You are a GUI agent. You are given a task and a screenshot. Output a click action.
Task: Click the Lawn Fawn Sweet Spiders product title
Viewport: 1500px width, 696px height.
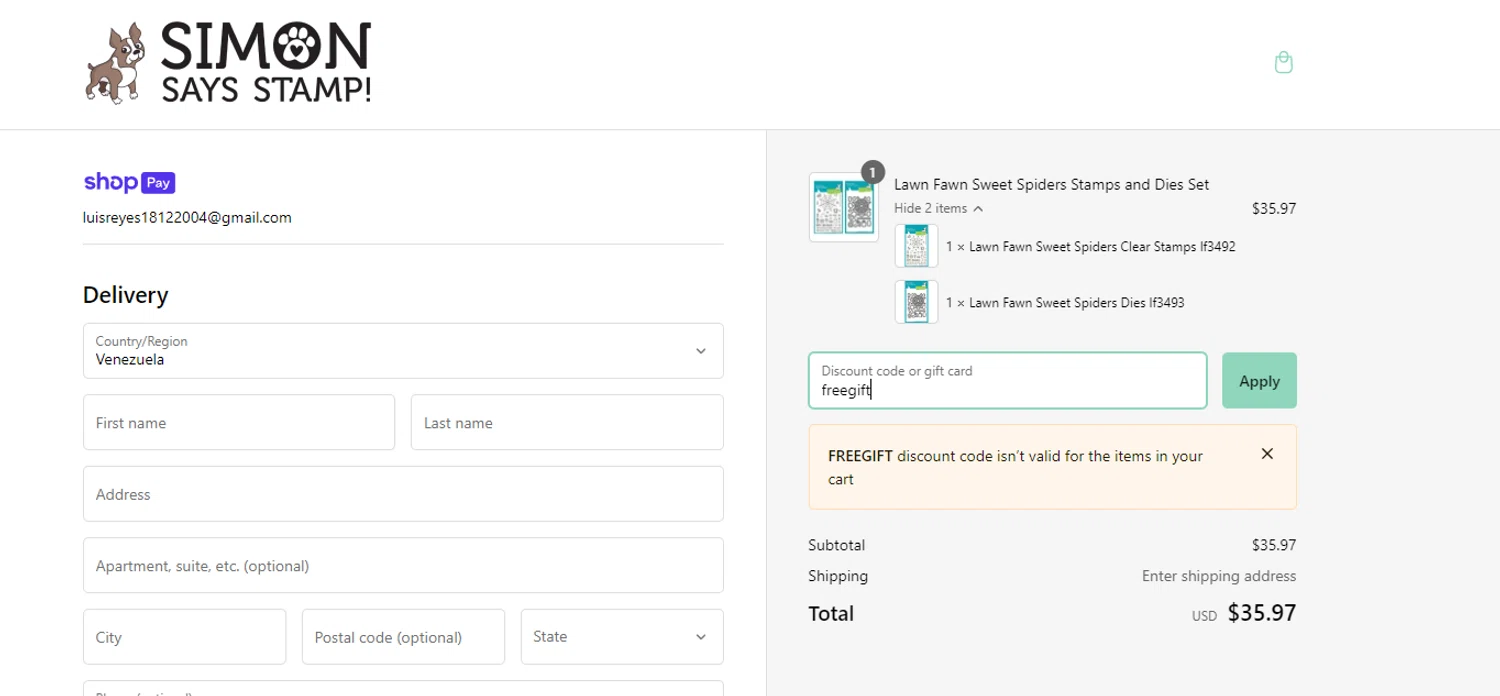[1051, 185]
